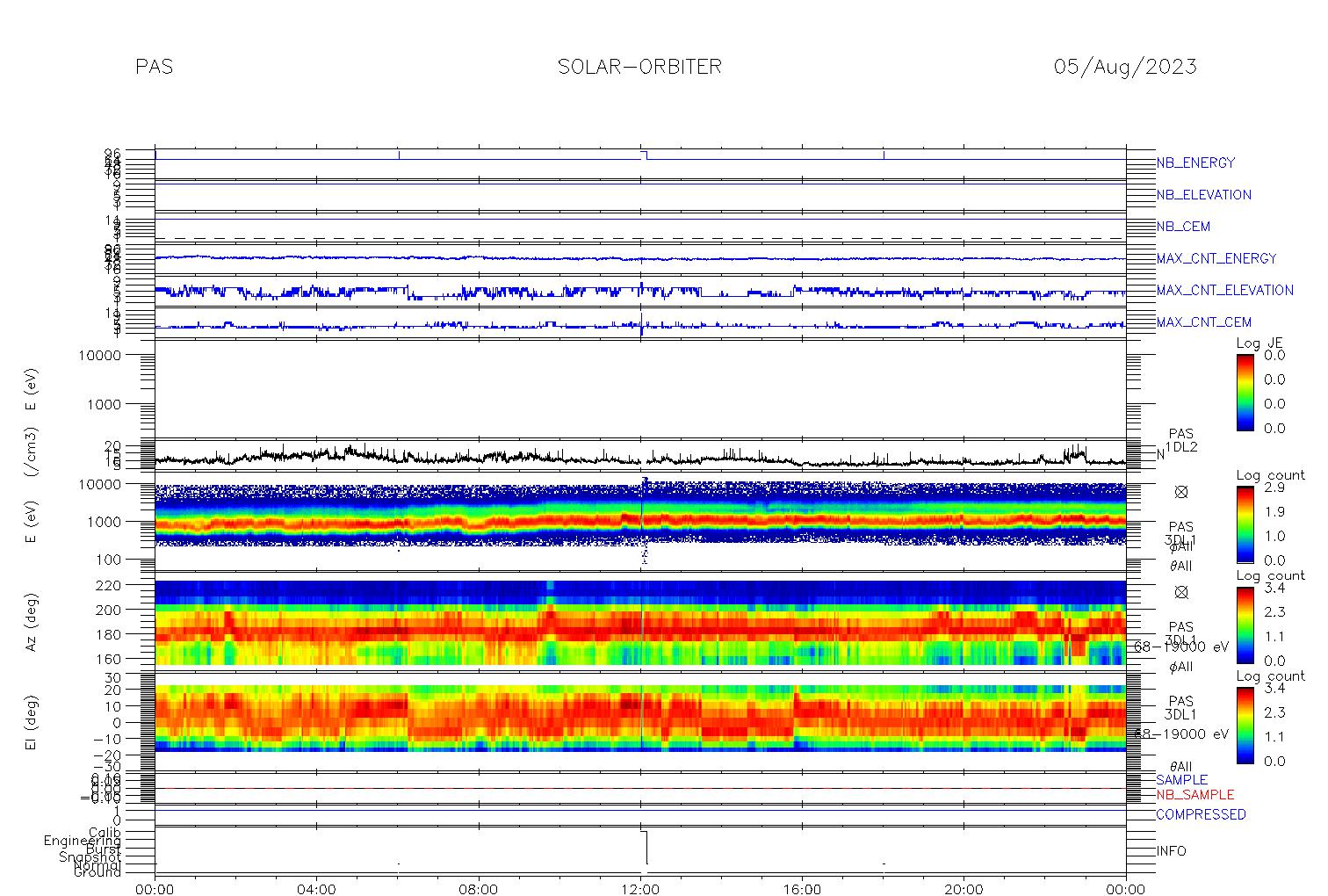
Task: Click the blue SAMPLE label
Action: coord(1181,780)
